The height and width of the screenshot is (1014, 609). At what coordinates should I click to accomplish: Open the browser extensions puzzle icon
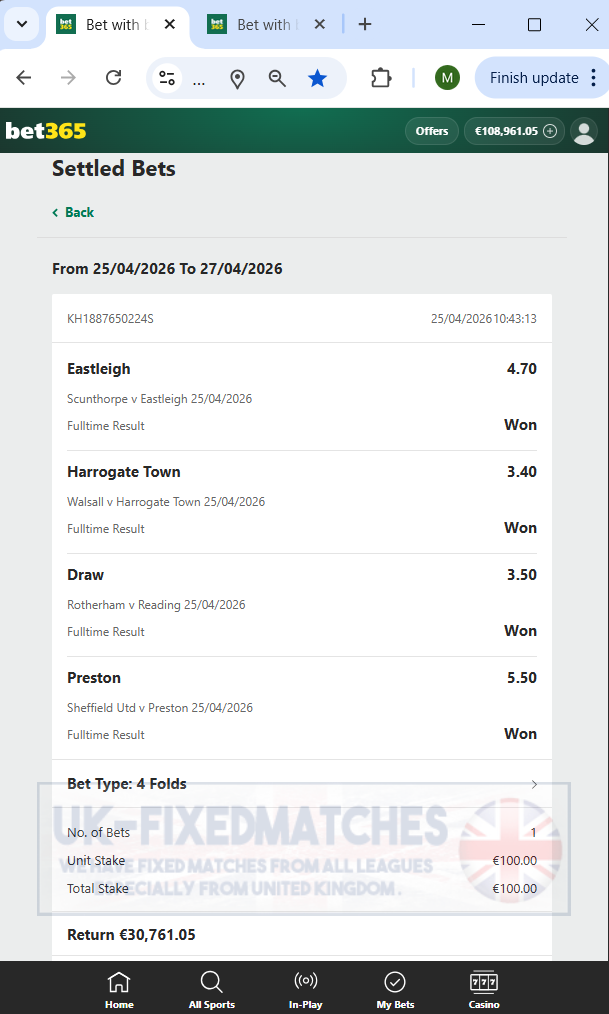381,78
